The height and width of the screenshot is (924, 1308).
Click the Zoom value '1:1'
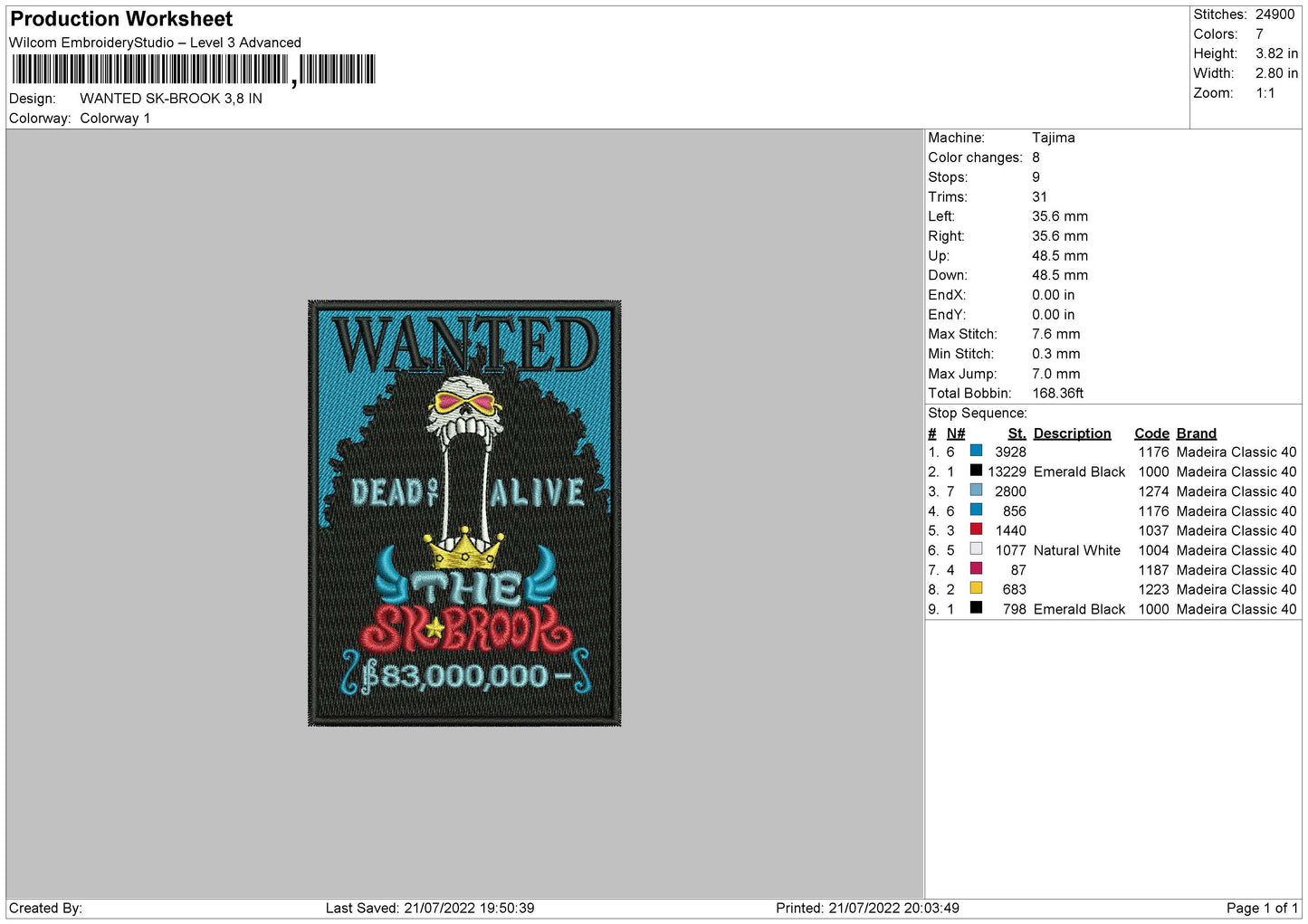1265,93
